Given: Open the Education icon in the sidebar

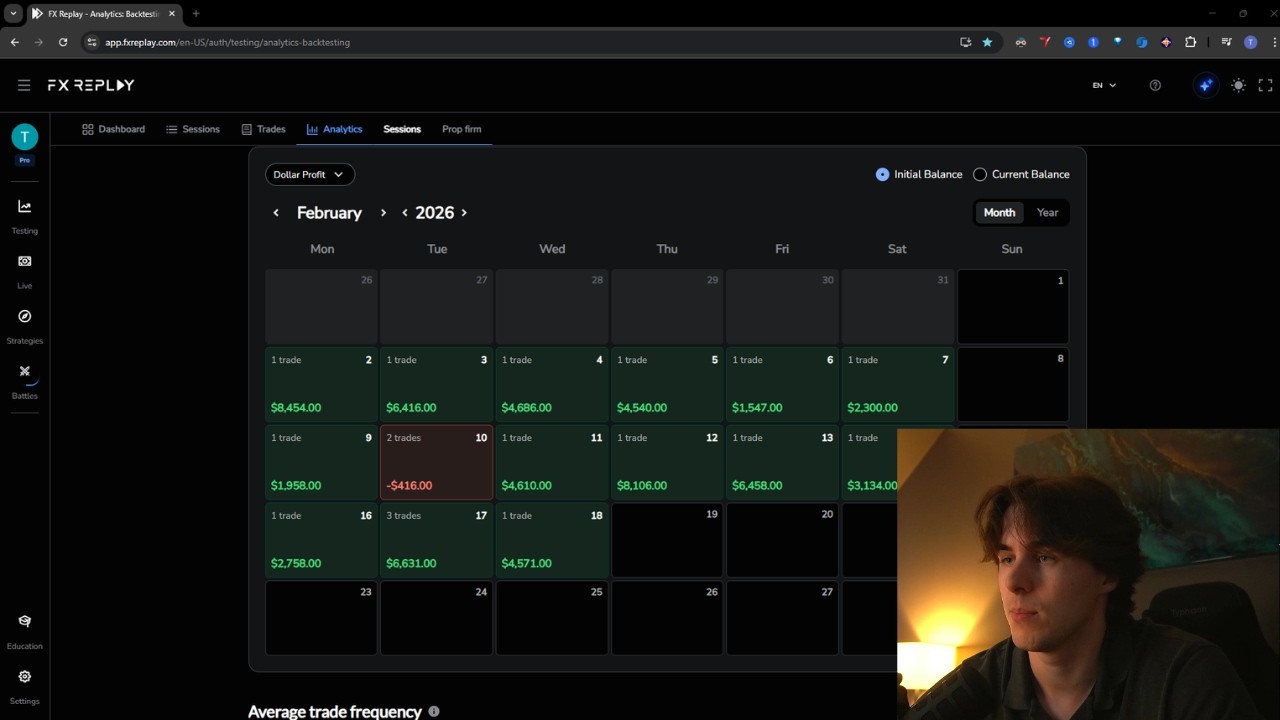Looking at the screenshot, I should pyautogui.click(x=25, y=621).
